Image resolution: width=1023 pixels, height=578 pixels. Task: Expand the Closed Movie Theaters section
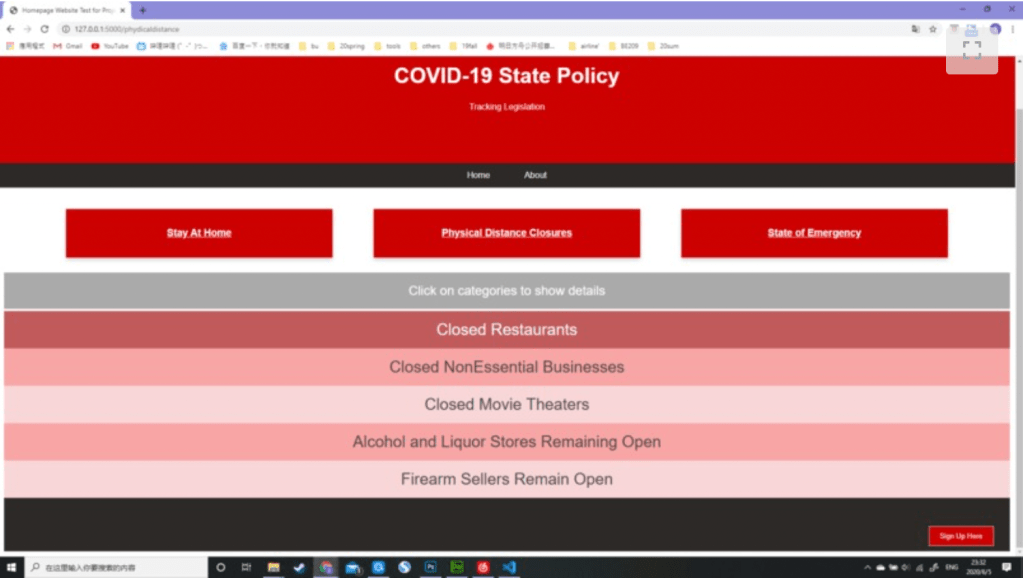click(506, 405)
